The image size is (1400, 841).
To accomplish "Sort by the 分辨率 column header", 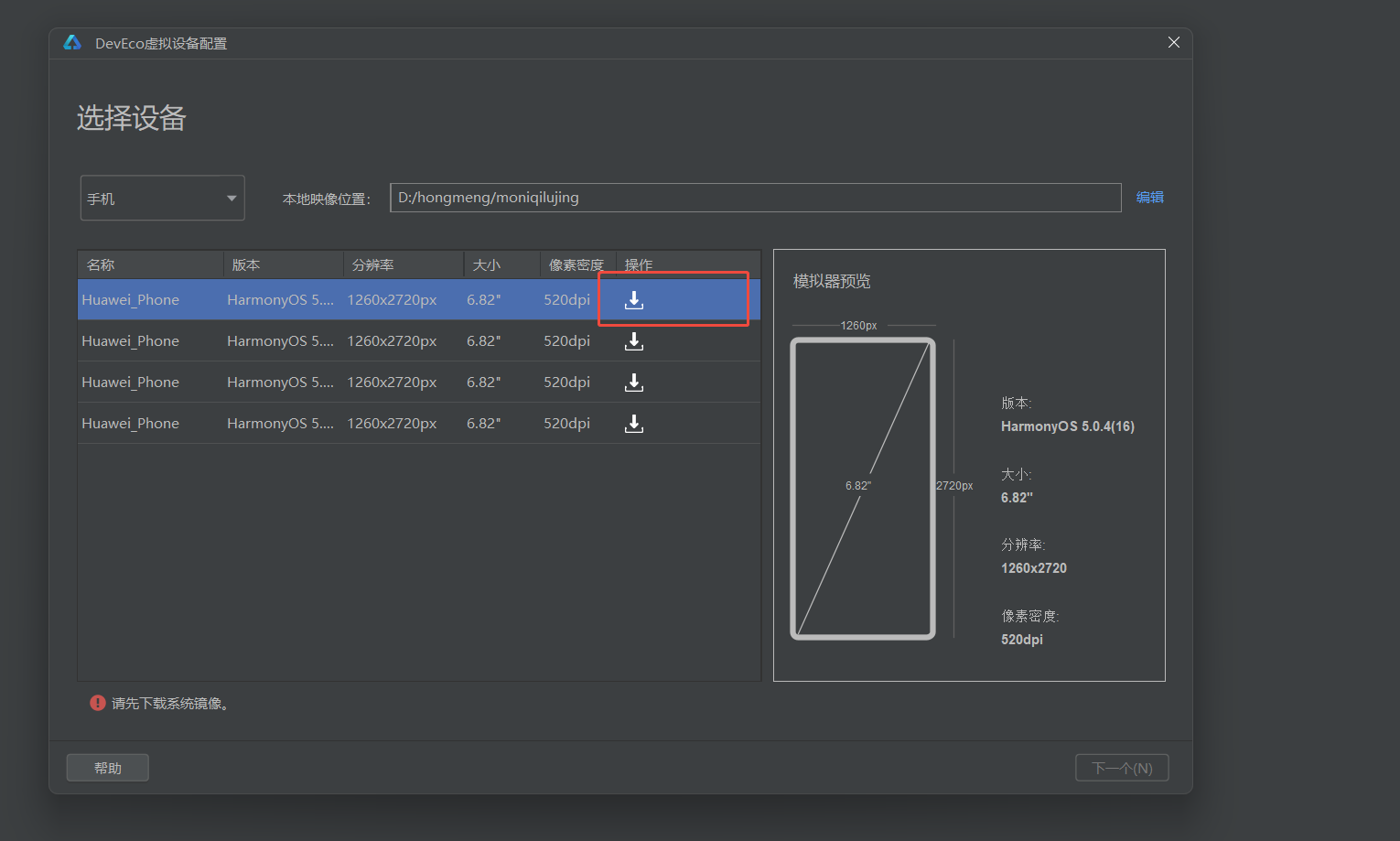I will pos(404,264).
